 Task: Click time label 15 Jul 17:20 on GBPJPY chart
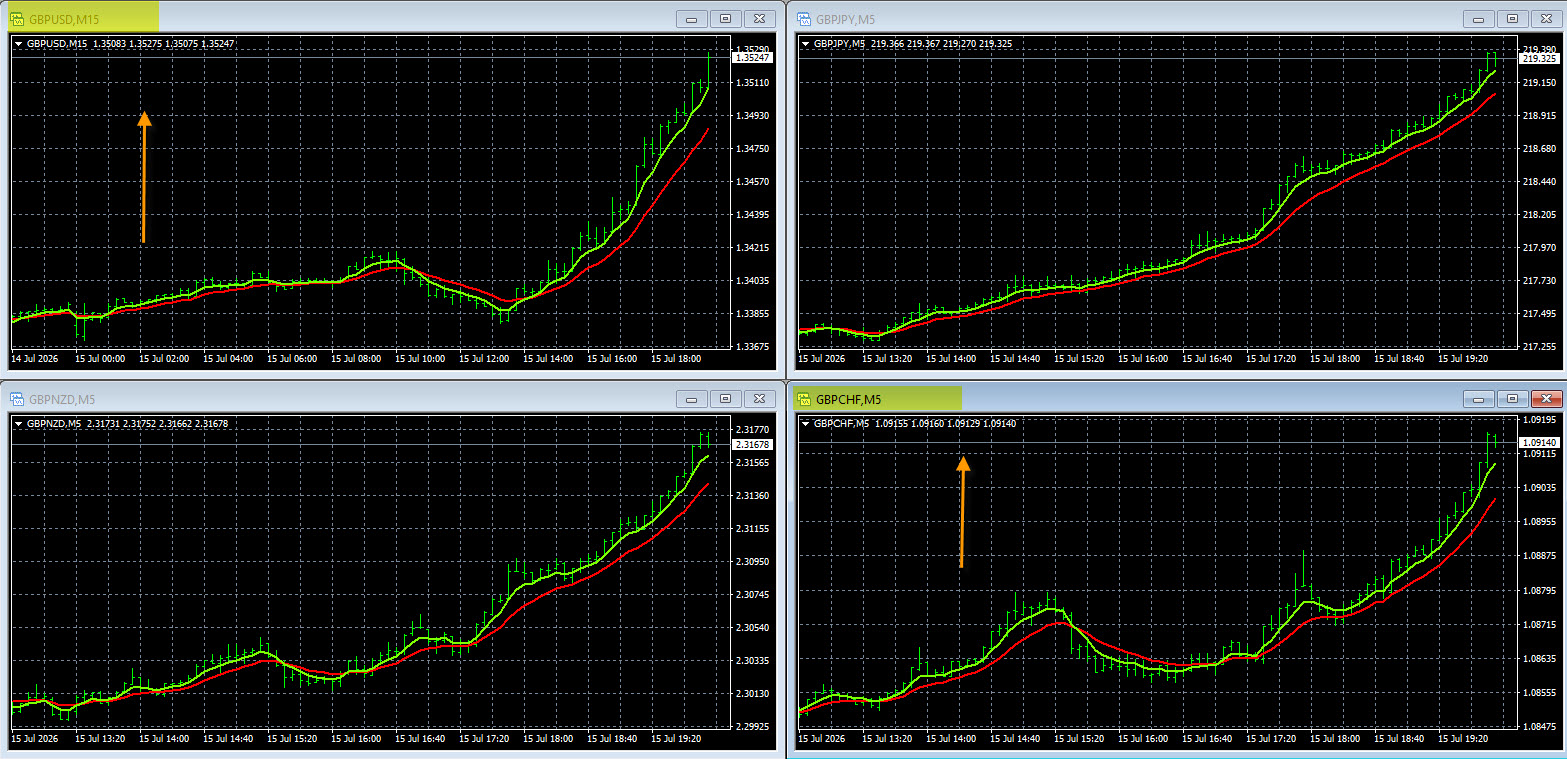coord(1272,358)
